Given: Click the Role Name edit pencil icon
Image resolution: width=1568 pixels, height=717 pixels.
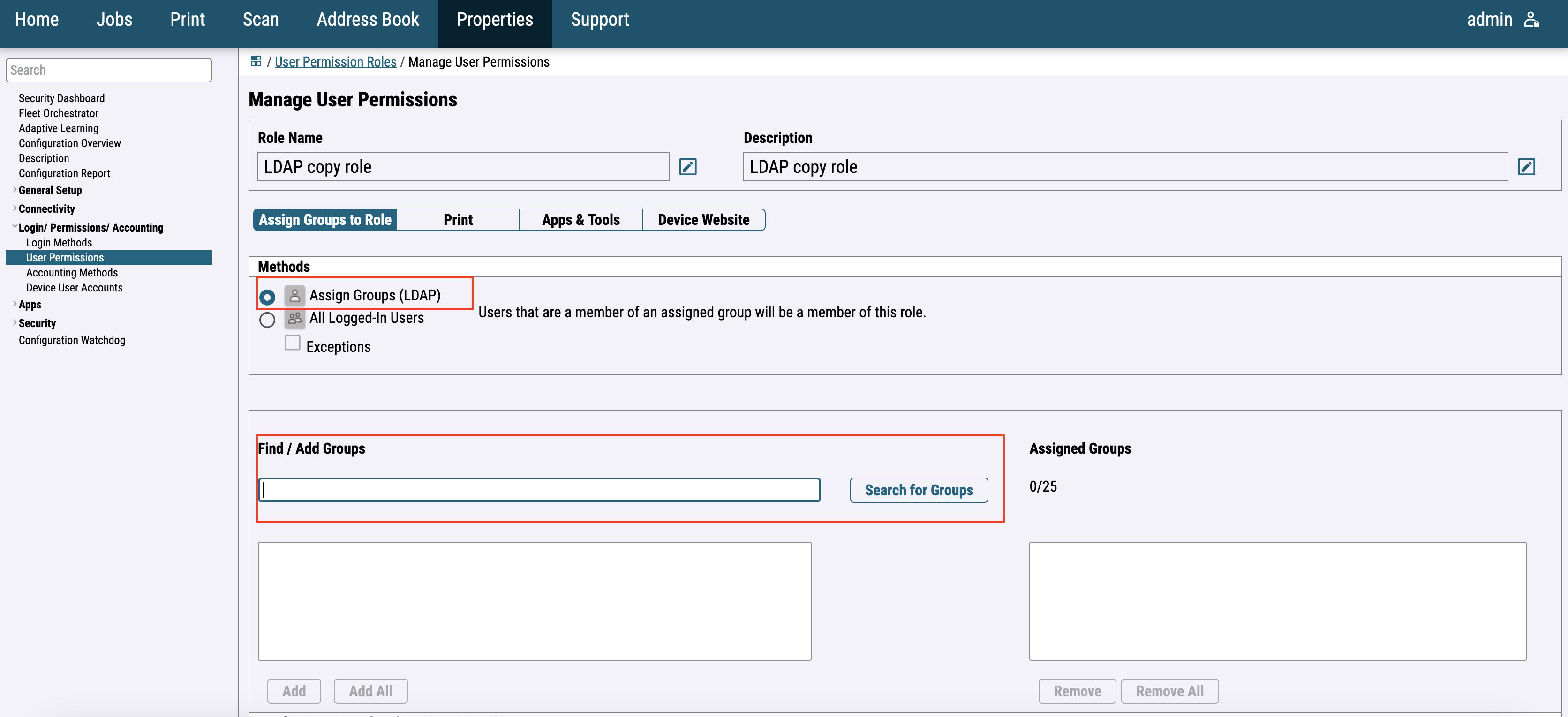Looking at the screenshot, I should [x=688, y=167].
